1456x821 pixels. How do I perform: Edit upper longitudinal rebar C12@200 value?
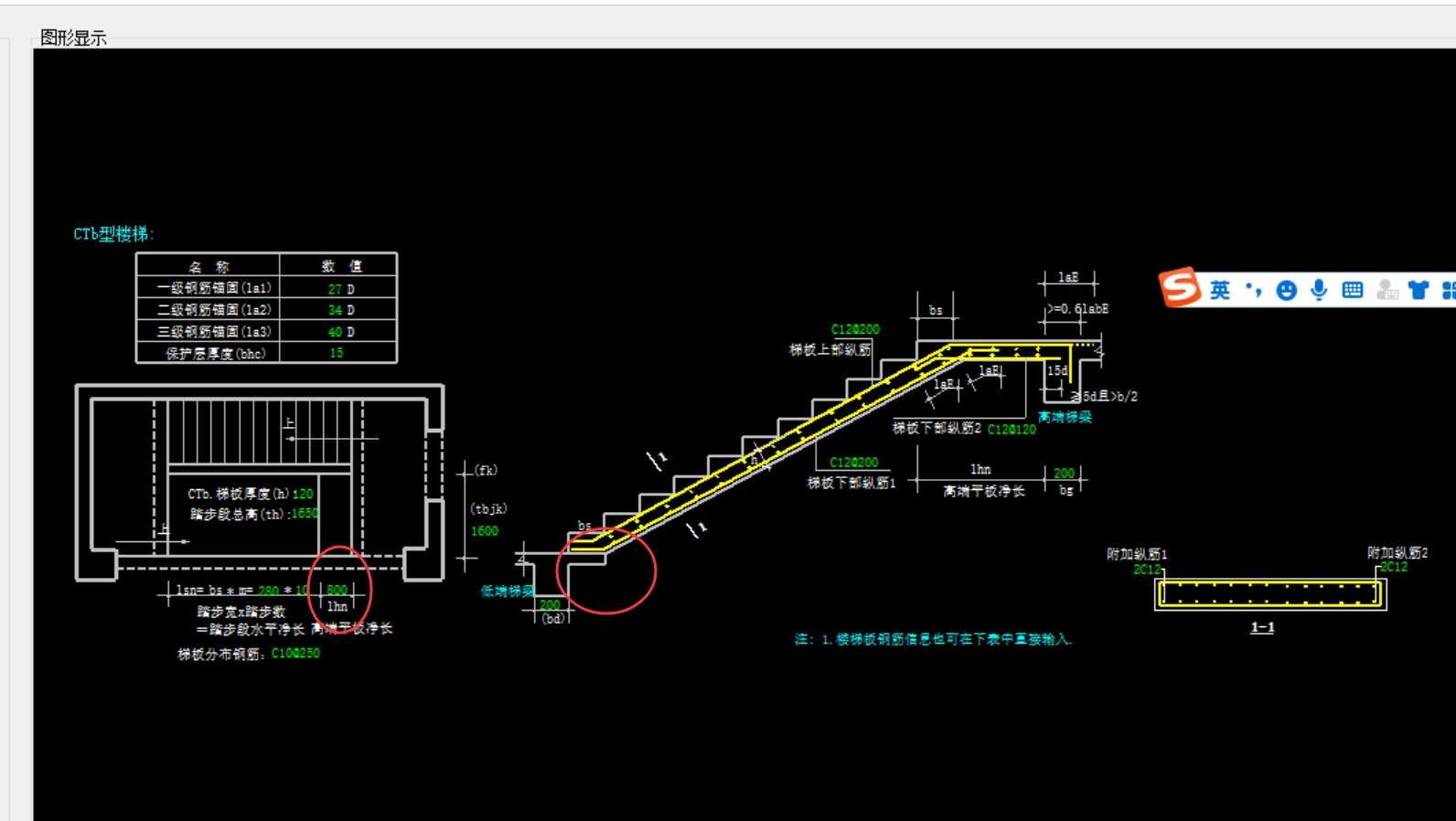[855, 329]
